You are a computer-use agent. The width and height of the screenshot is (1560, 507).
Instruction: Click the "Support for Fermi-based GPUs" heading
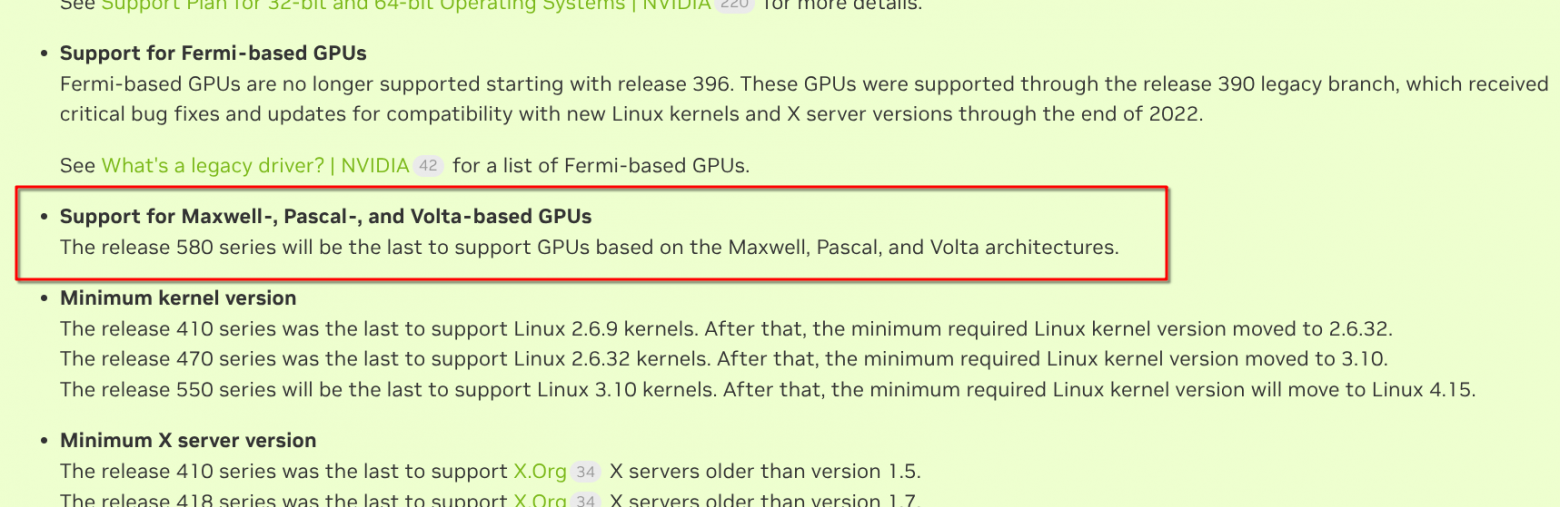[x=213, y=53]
